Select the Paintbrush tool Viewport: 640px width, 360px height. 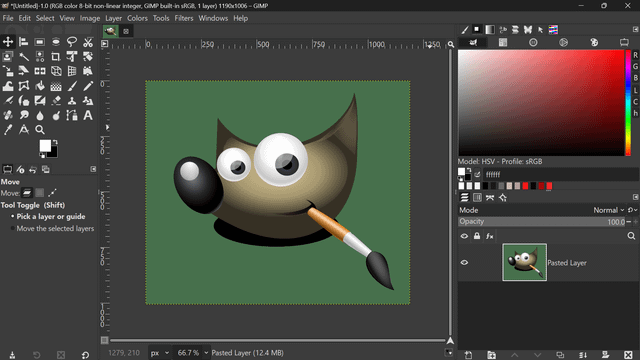pyautogui.click(x=72, y=86)
